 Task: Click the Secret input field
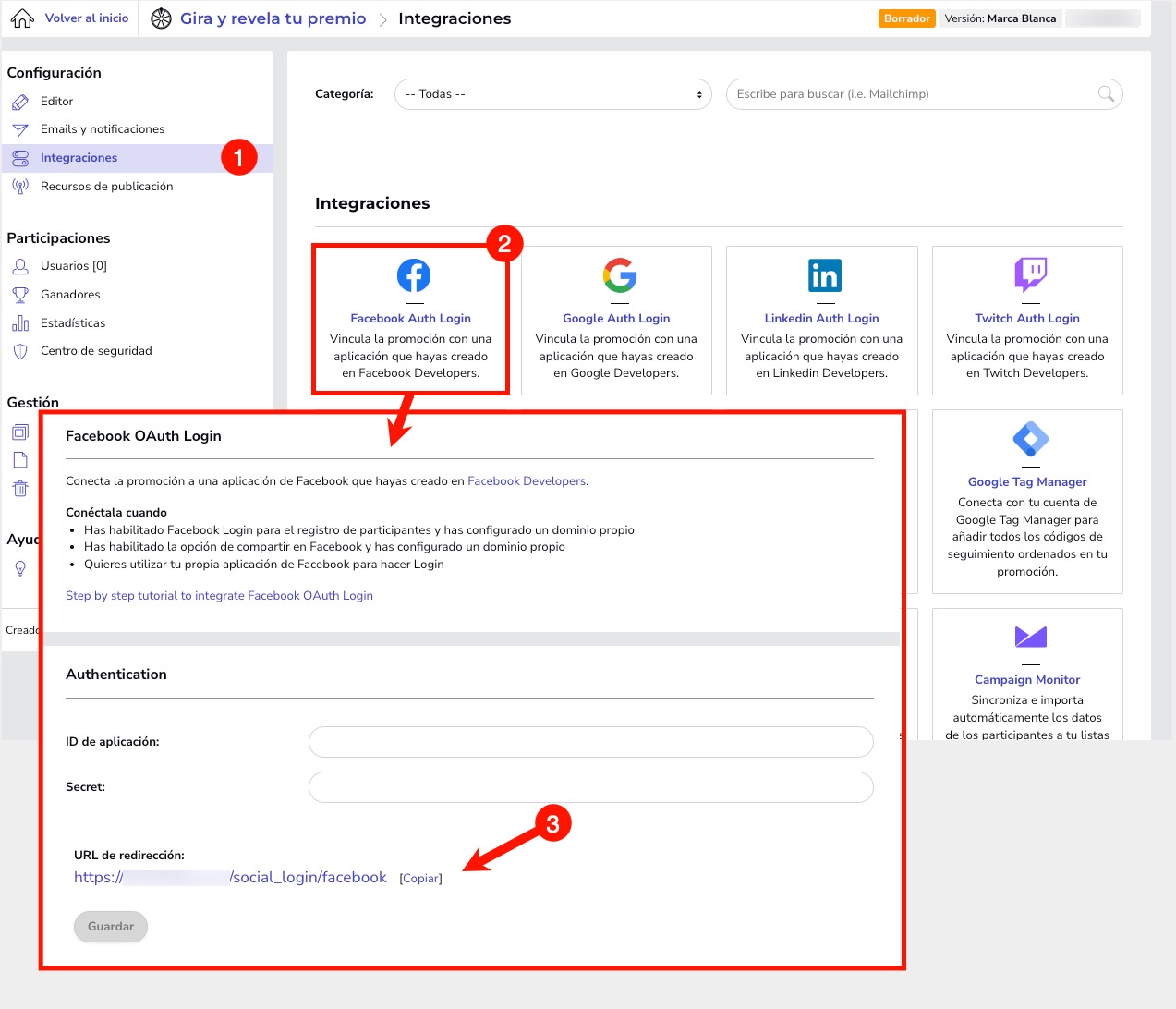591,787
